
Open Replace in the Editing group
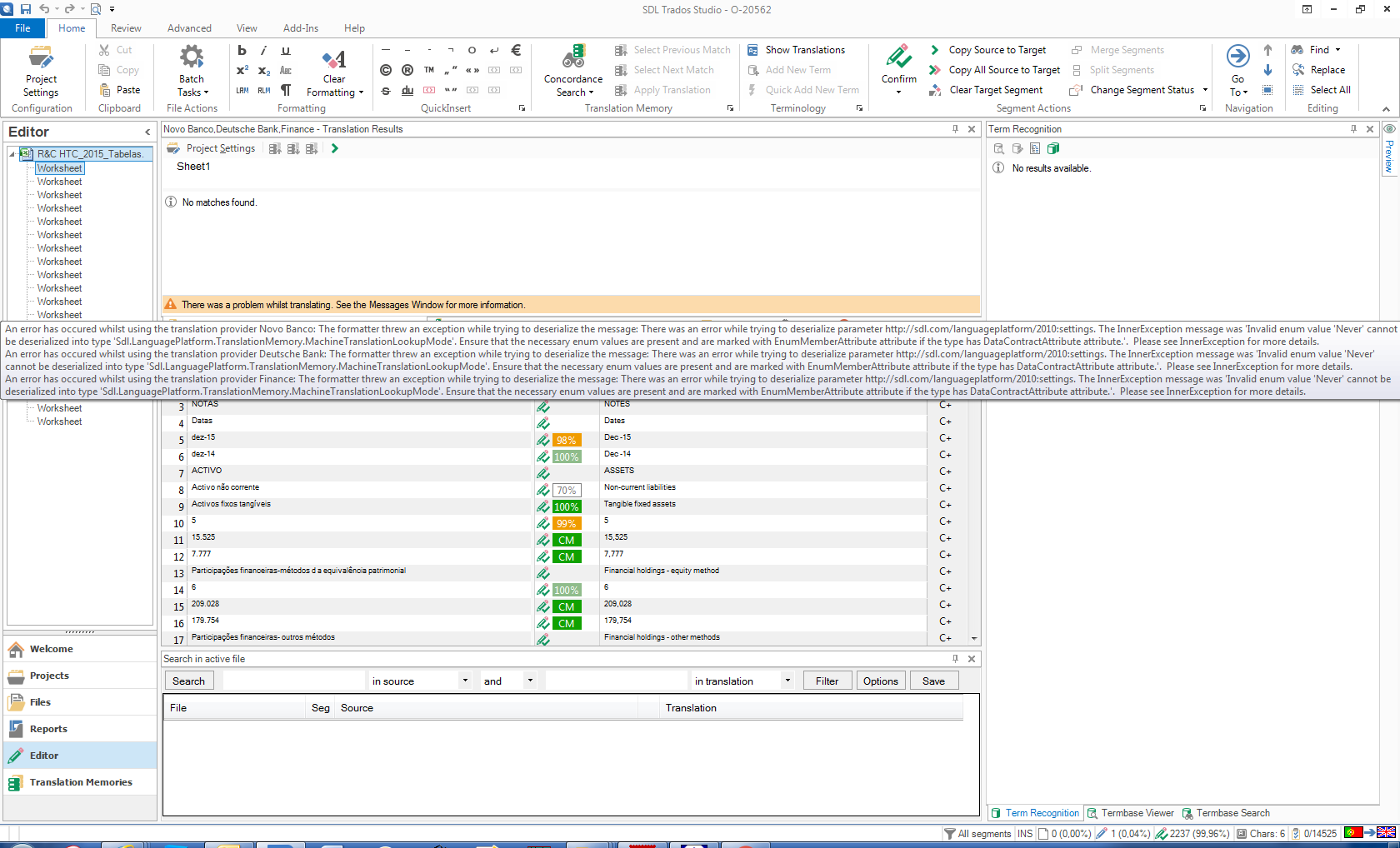[1318, 70]
